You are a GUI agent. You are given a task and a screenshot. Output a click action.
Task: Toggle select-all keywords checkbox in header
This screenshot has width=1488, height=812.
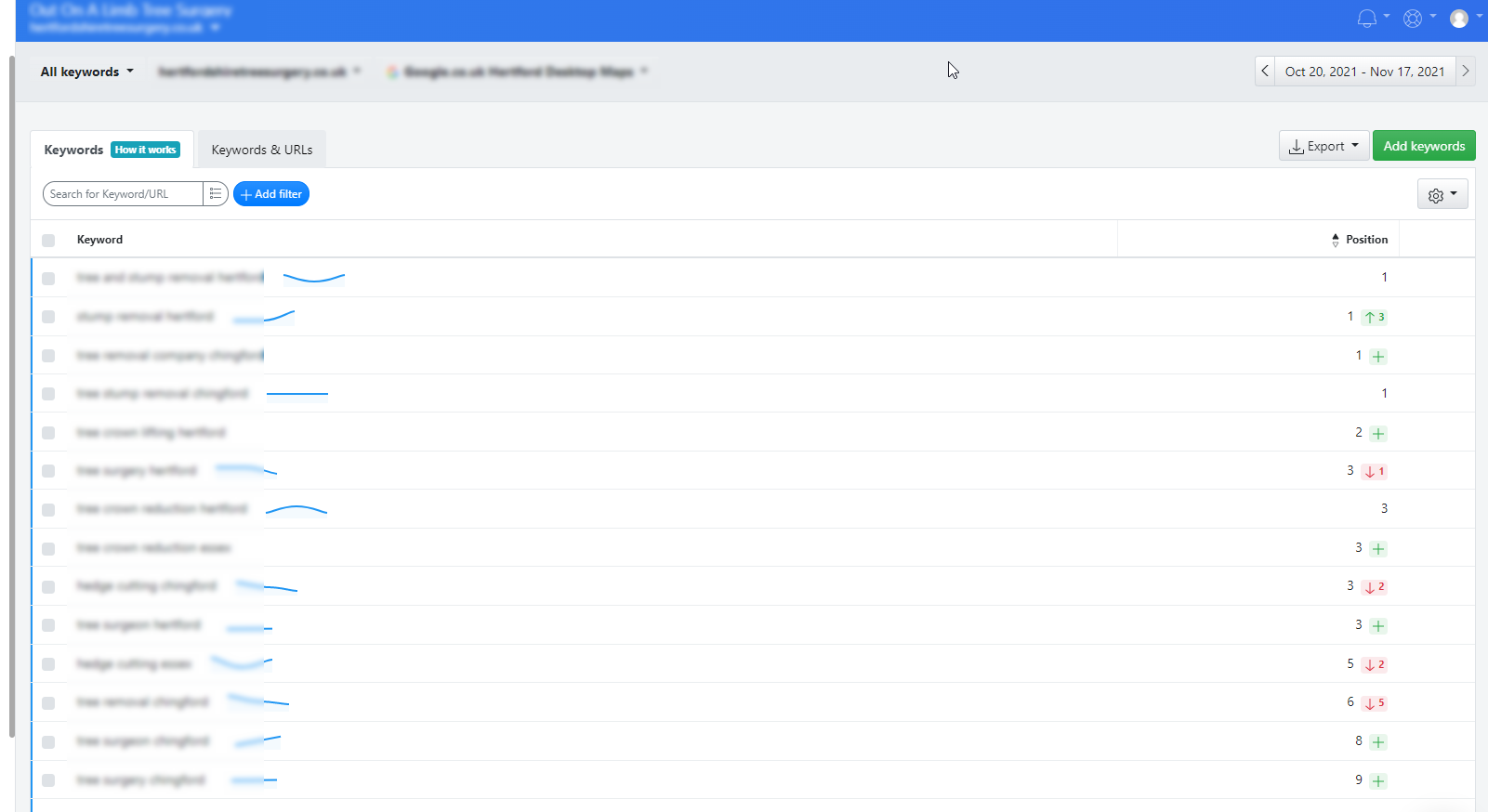click(x=48, y=240)
